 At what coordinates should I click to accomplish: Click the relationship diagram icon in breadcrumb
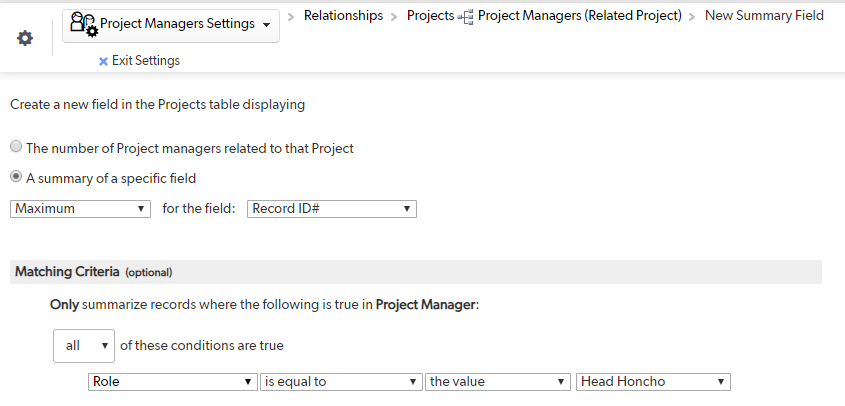[466, 18]
